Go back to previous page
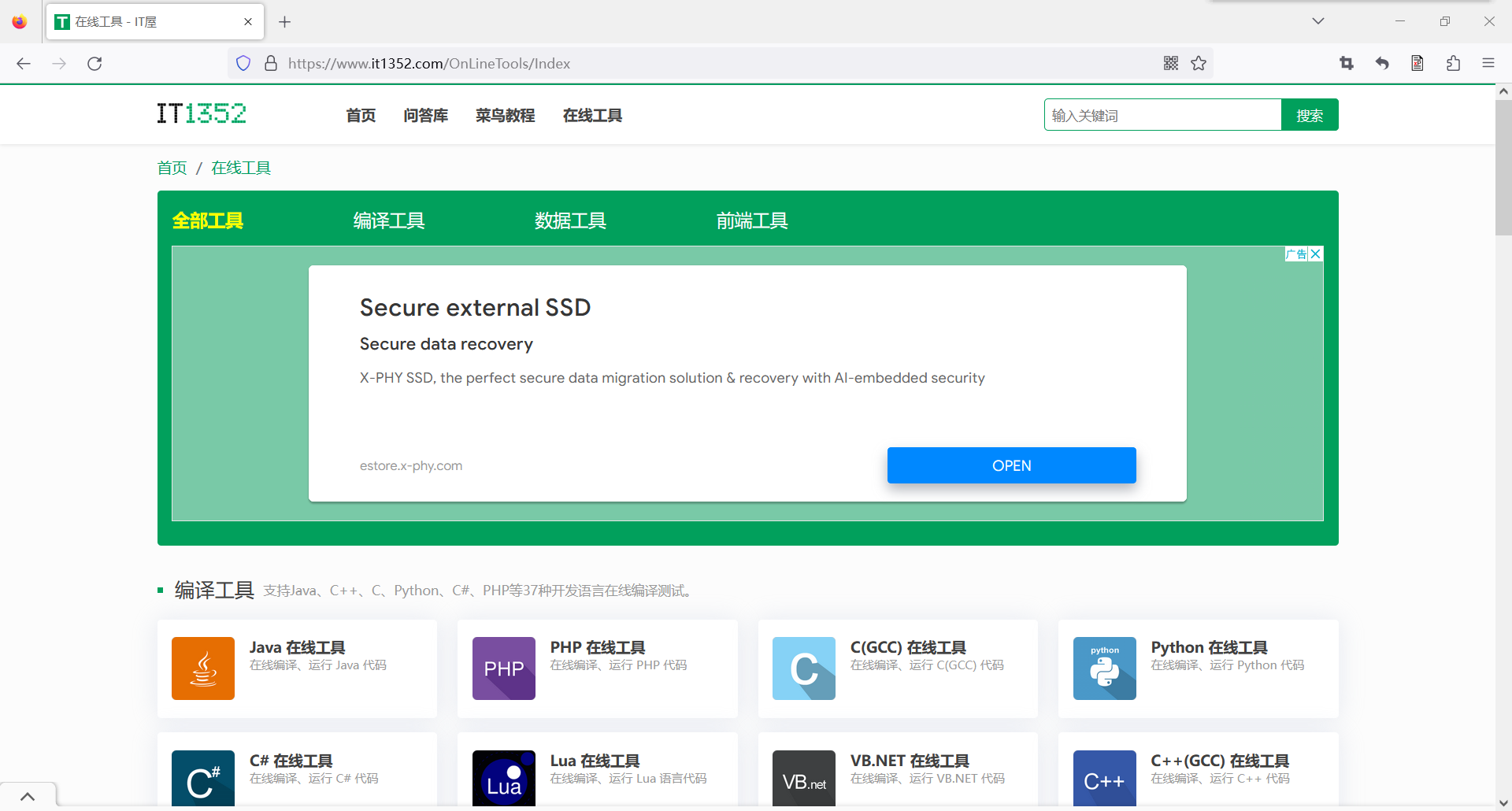Viewport: 1512px width, 811px height. (x=24, y=63)
